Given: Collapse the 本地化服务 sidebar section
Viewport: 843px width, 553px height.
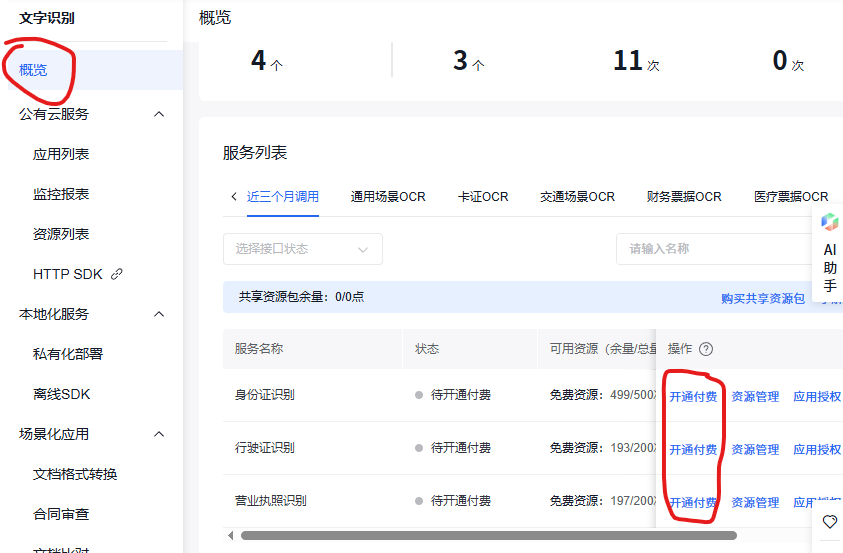Looking at the screenshot, I should (x=158, y=314).
